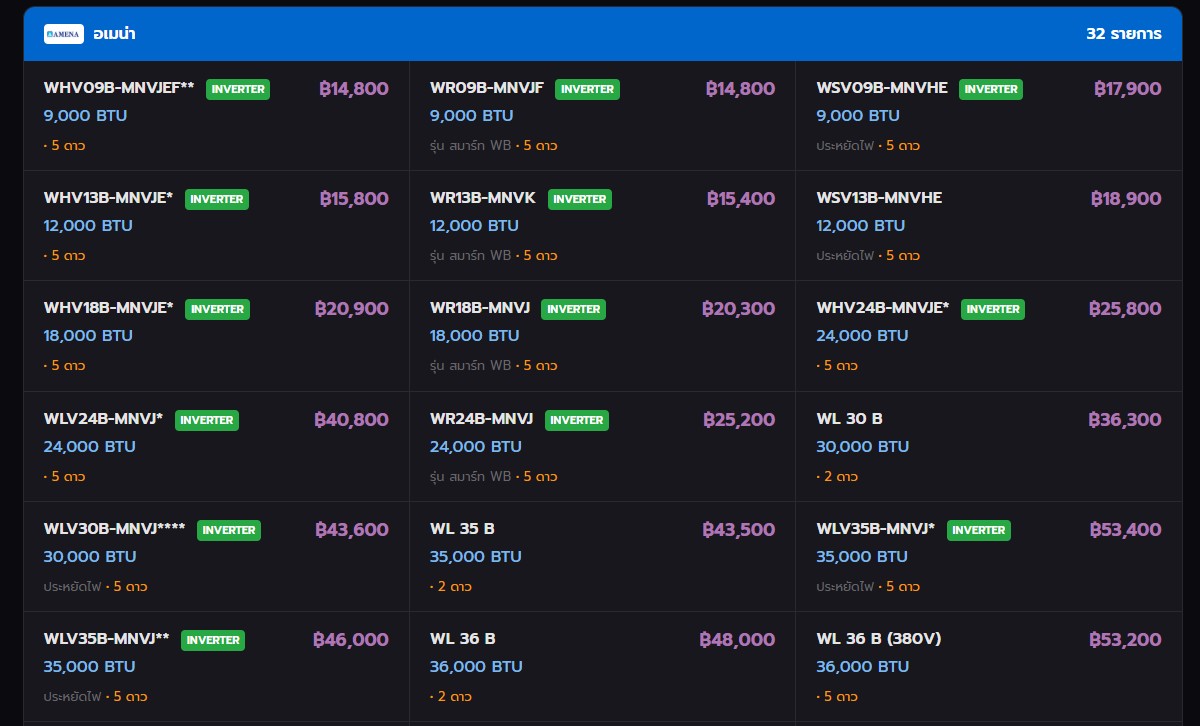
Task: Click the ฿14,800 price of WR09B-MNVJF
Action: pos(740,89)
